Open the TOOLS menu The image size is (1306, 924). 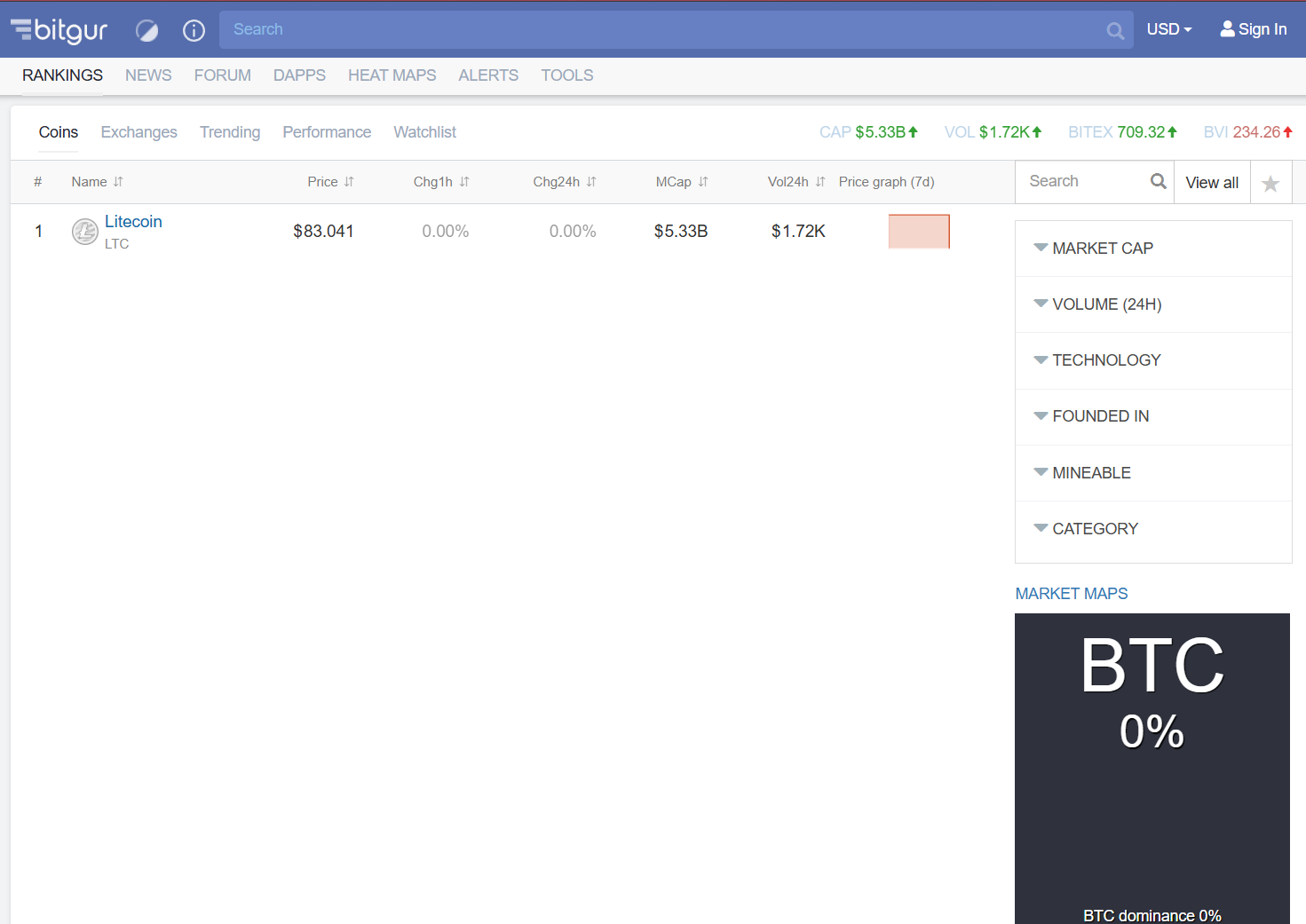tap(567, 75)
